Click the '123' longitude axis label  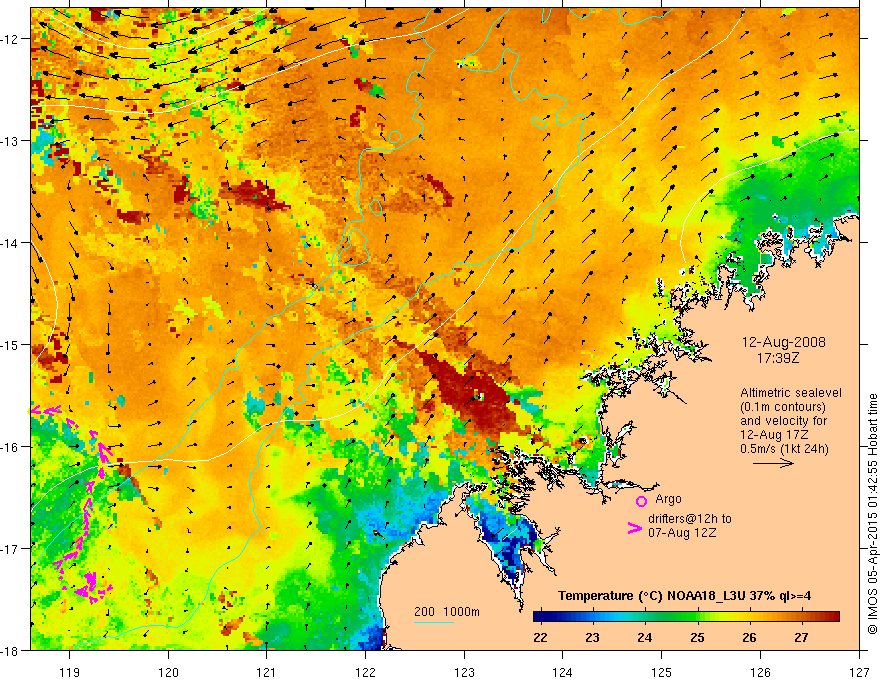(x=465, y=672)
